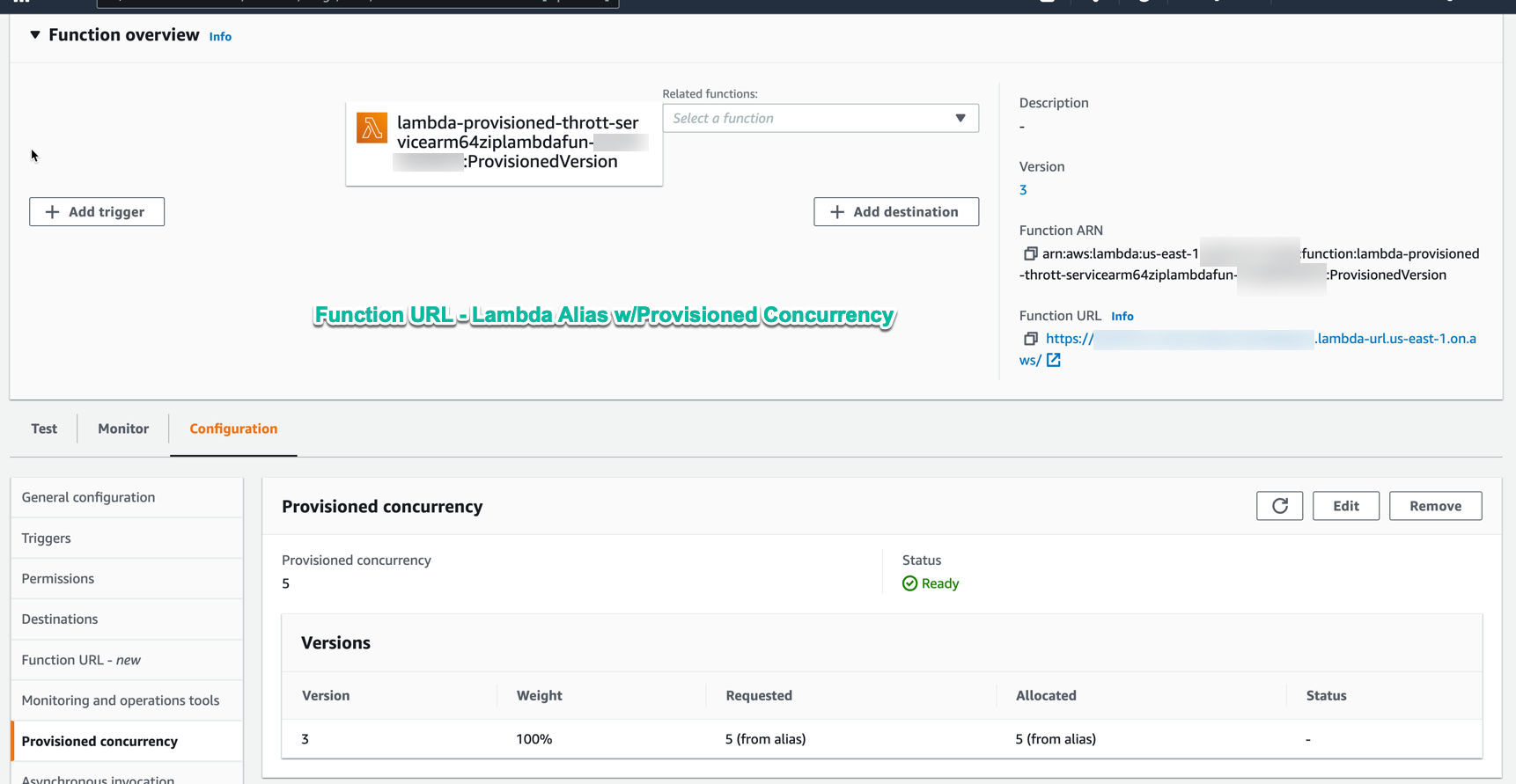Open the Version 3 link
1516x784 pixels.
tap(1023, 190)
